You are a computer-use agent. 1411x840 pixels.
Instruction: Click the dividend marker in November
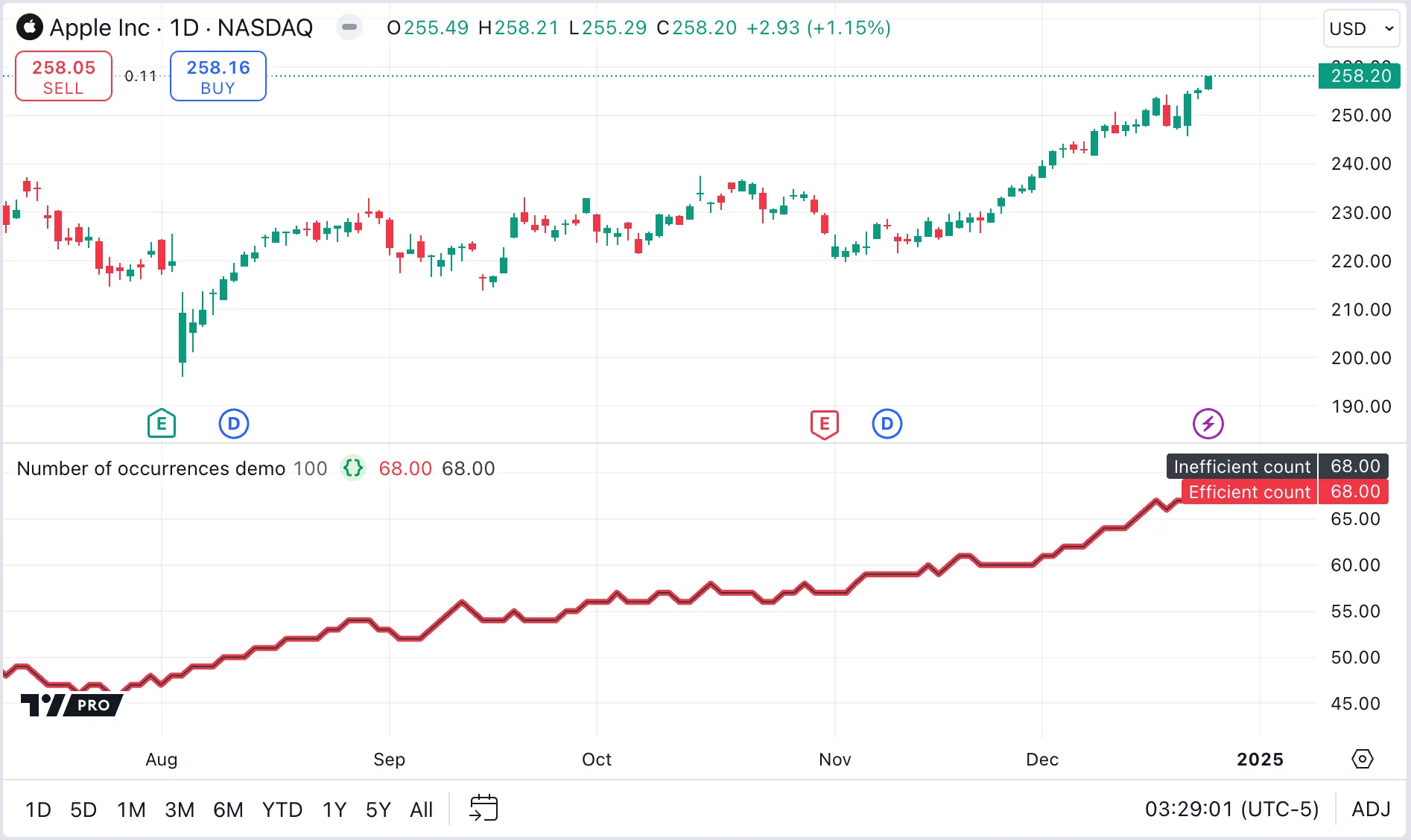click(887, 424)
